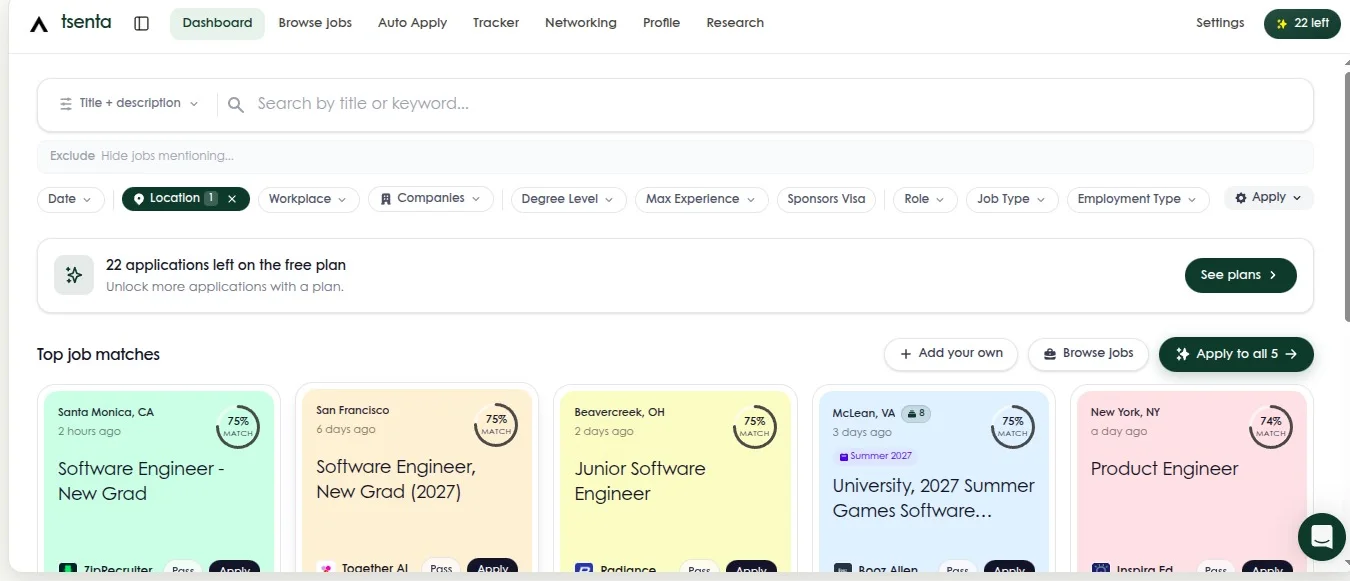Open Software Engineer, New Grad (2027) card

coord(417,480)
